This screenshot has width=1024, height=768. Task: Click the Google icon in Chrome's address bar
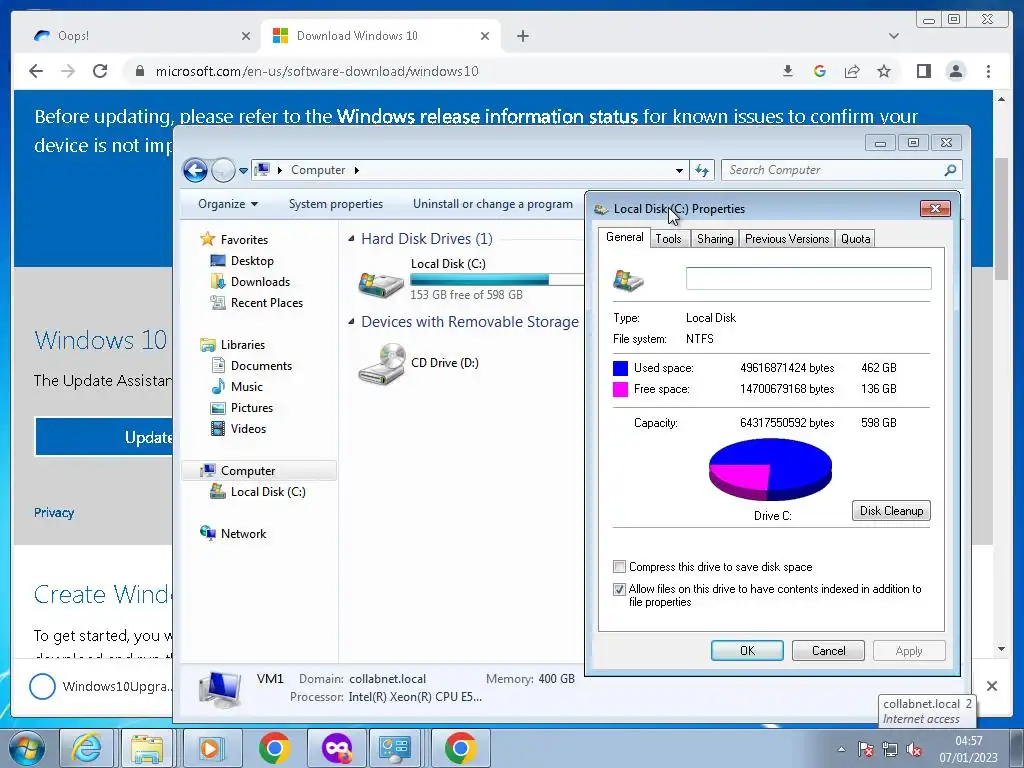coord(820,71)
